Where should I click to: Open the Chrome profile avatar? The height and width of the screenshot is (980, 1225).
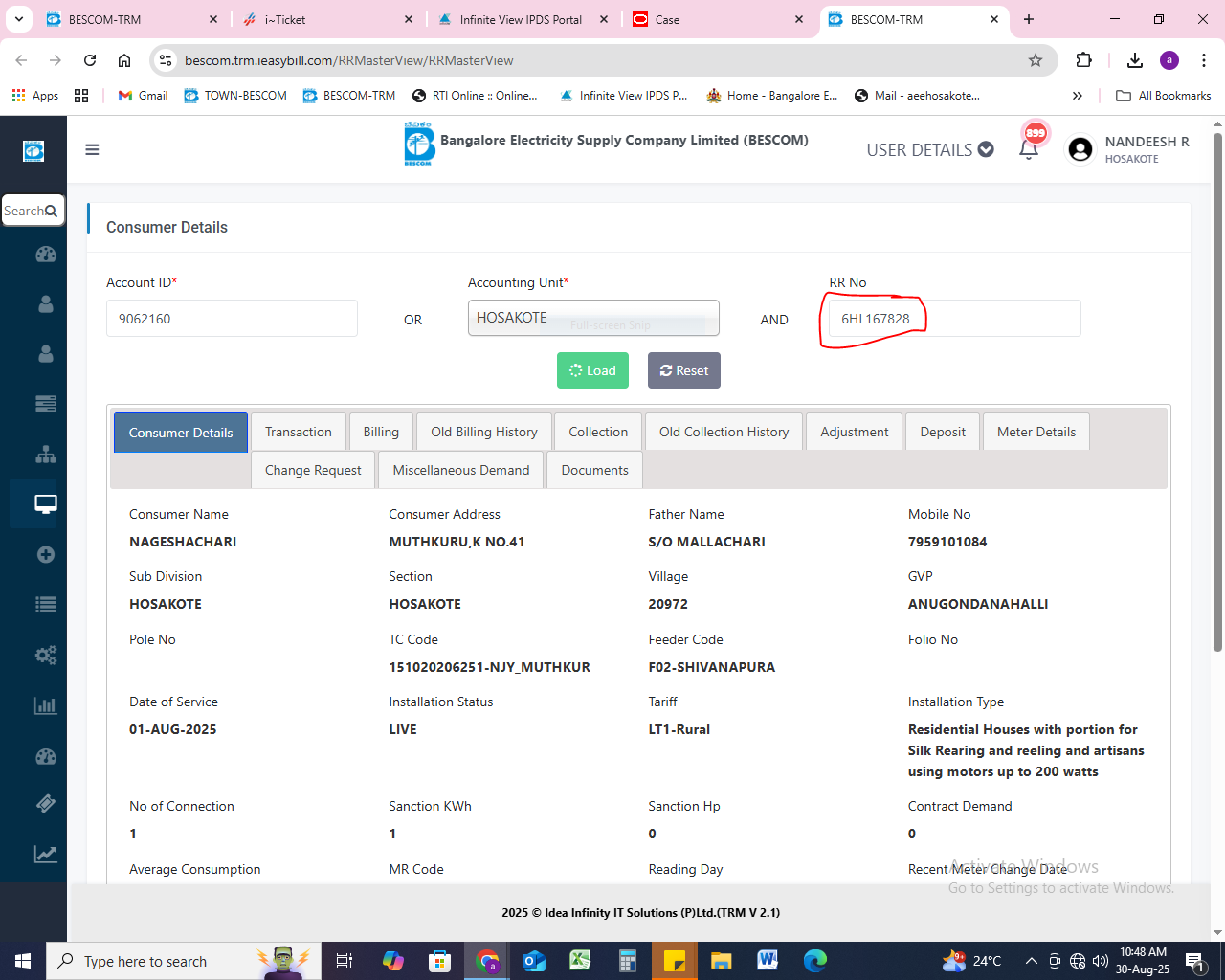1169,60
